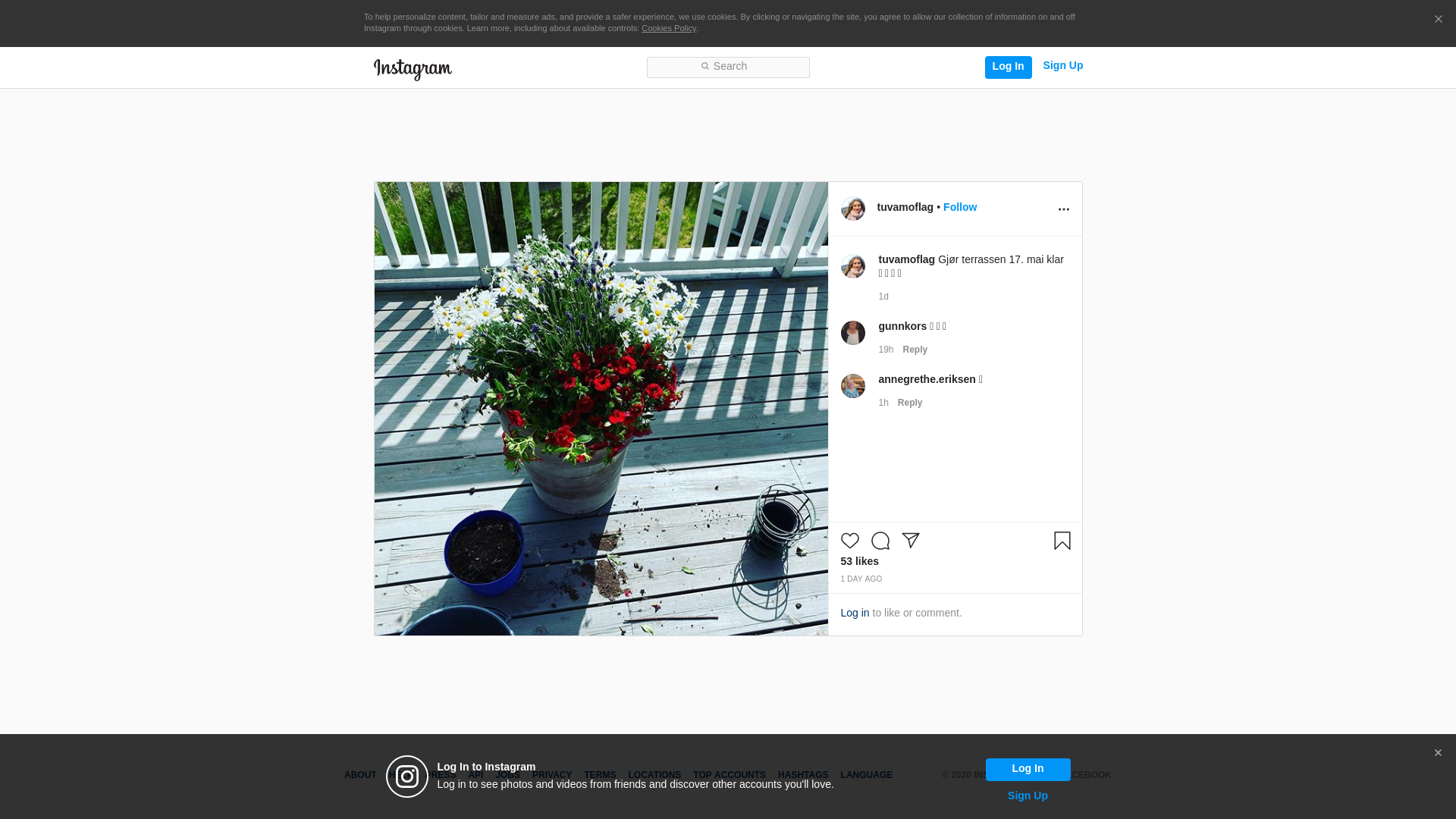Viewport: 1456px width, 819px height.
Task: Open annegrethe.eriksen profile avatar
Action: (x=853, y=386)
